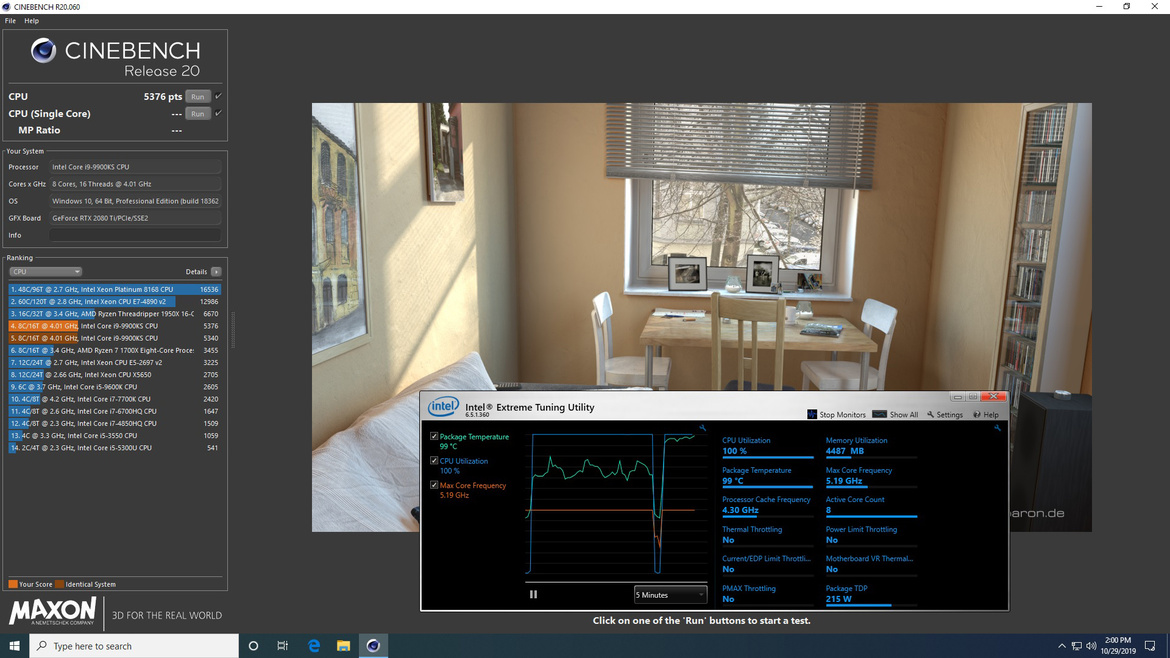Select the Core i7-6700HQ ranking row
The image size is (1170, 658).
pyautogui.click(x=114, y=411)
